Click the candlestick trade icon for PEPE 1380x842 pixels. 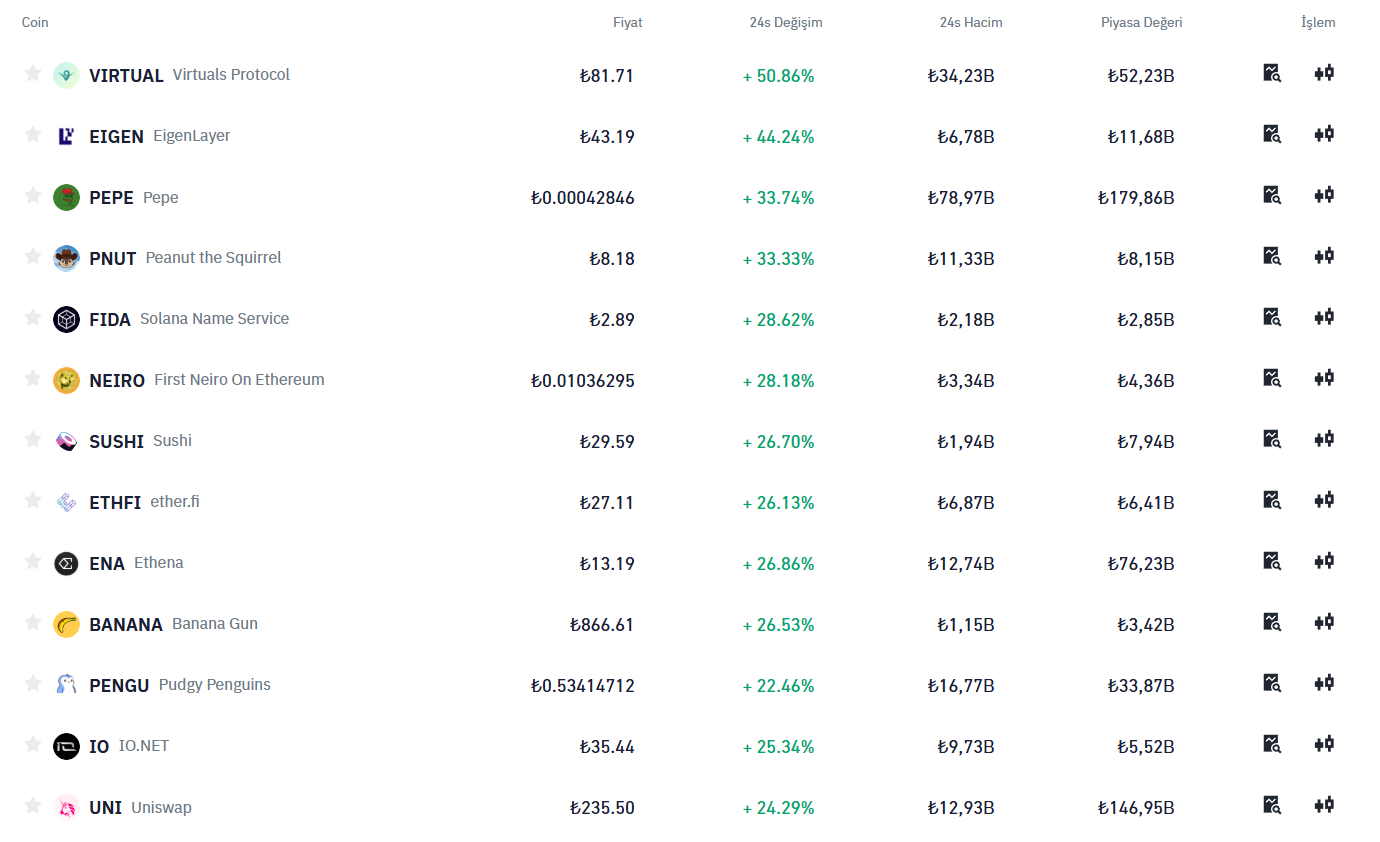[x=1324, y=195]
